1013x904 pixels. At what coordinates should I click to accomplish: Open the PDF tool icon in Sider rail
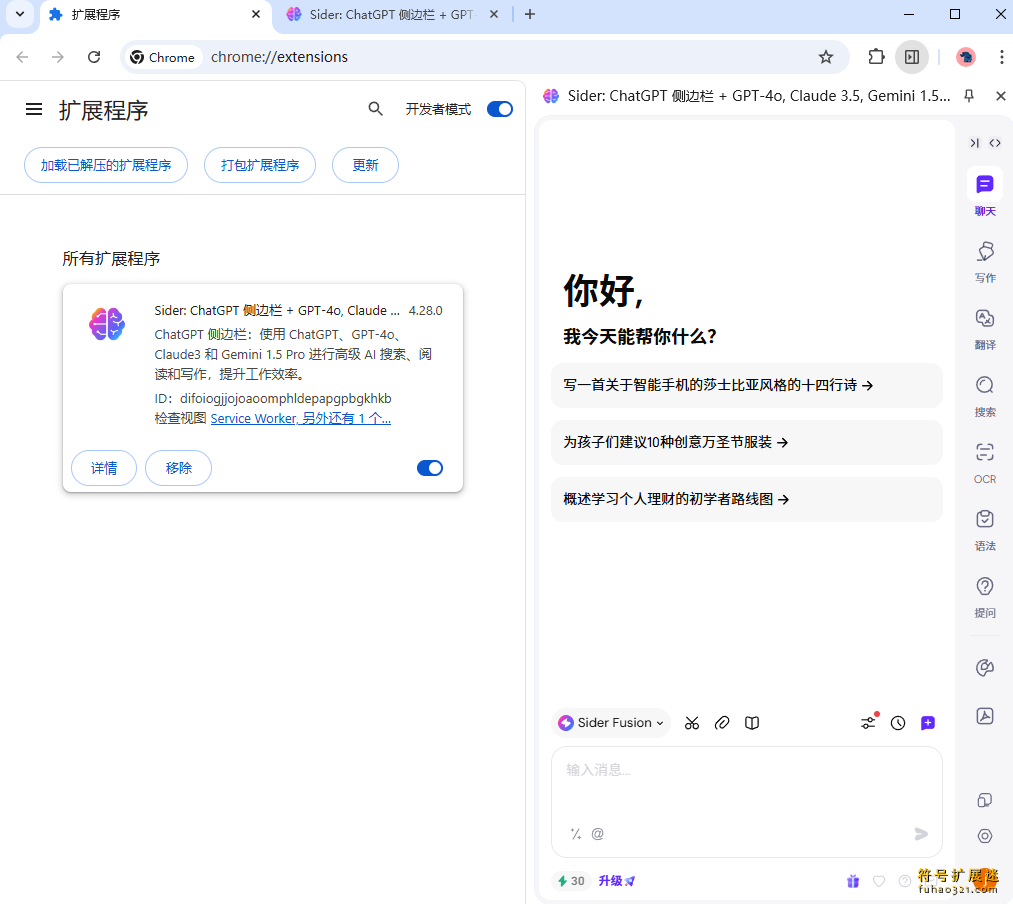985,715
